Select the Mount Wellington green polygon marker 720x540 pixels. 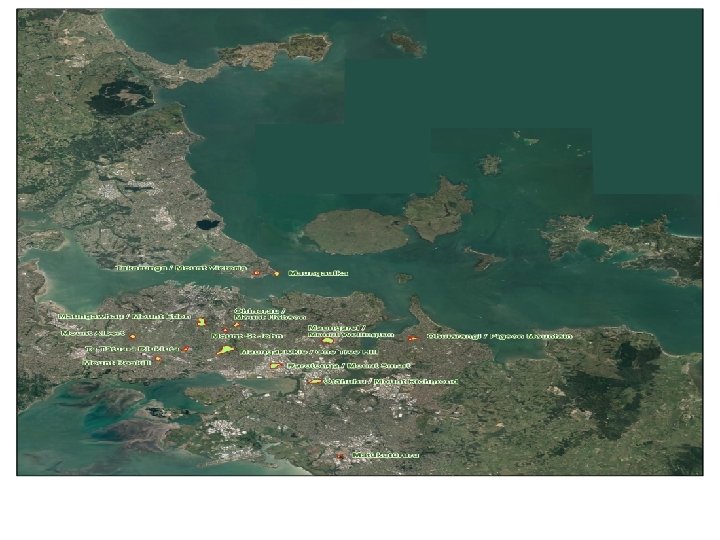[327, 341]
